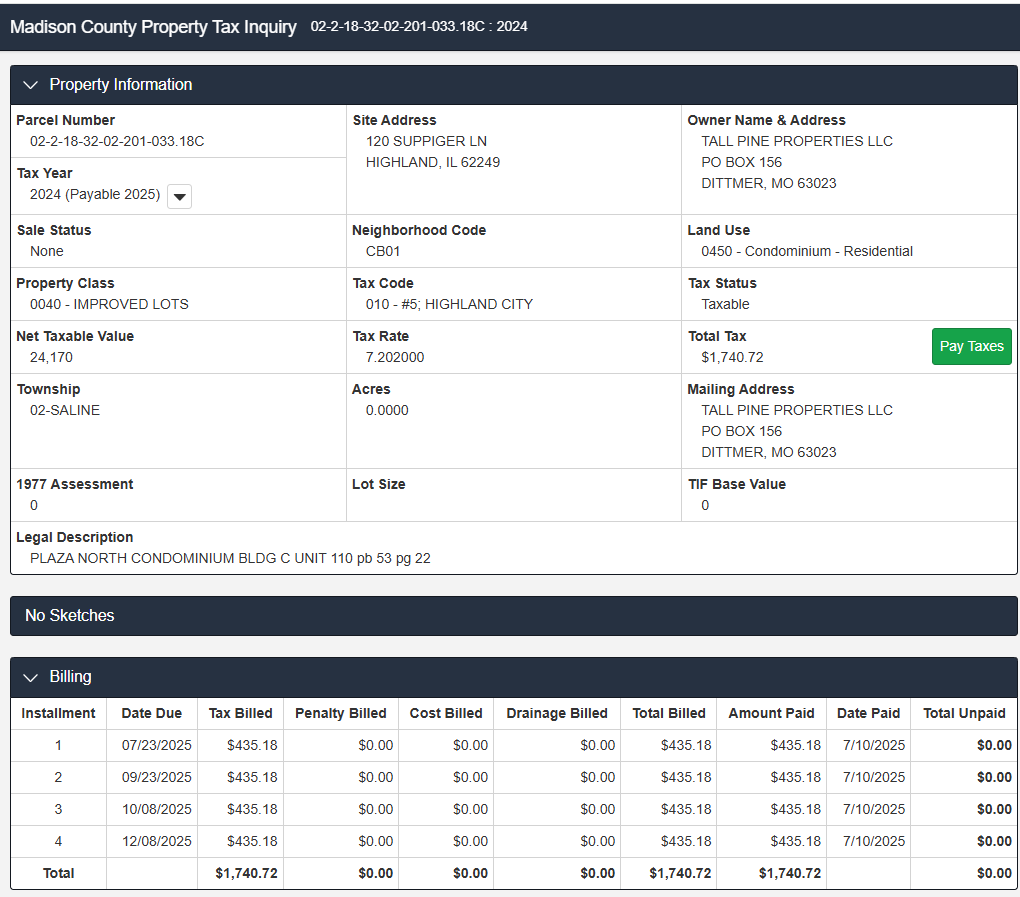
Task: Click the 07/23/2025 due date for installment 1
Action: pyautogui.click(x=156, y=745)
